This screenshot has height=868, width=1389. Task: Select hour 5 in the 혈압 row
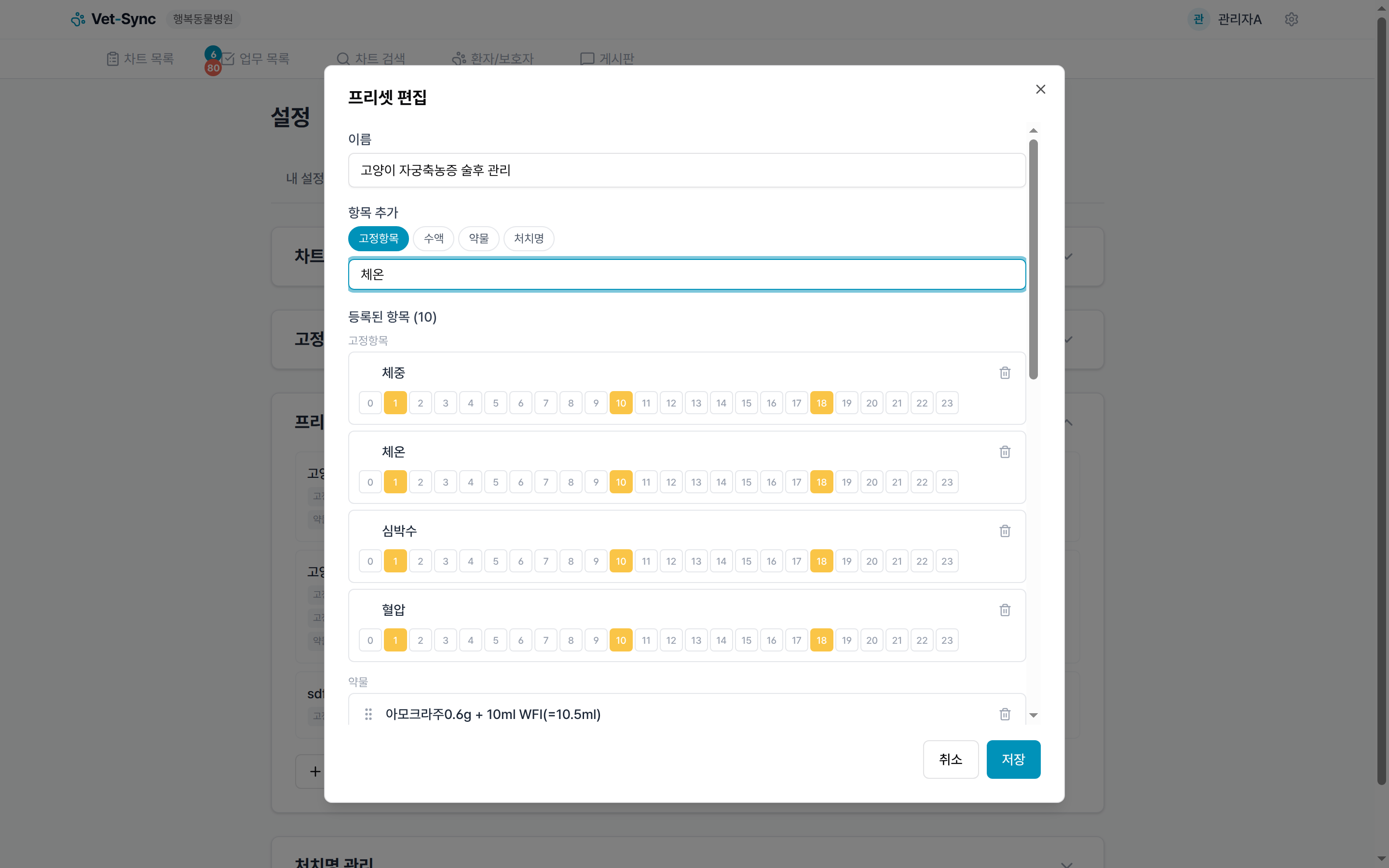(x=495, y=639)
